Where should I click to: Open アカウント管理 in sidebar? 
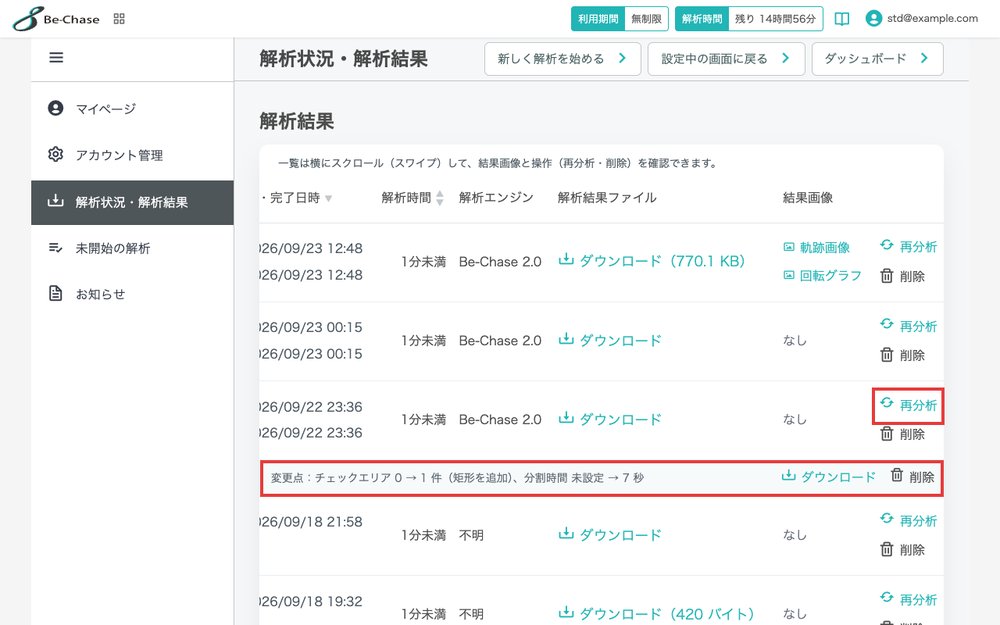pos(133,155)
